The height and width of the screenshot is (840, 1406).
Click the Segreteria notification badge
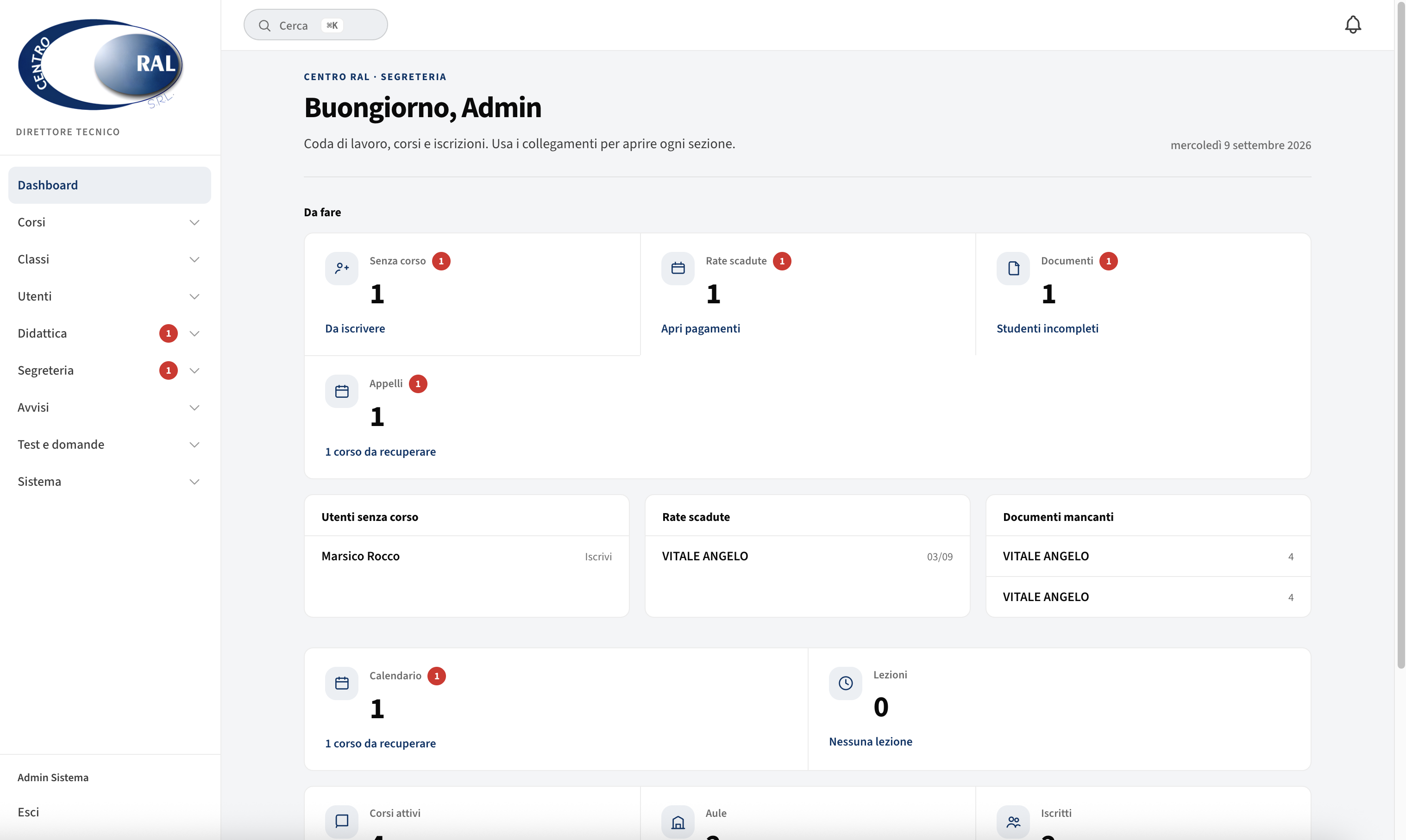pos(168,370)
